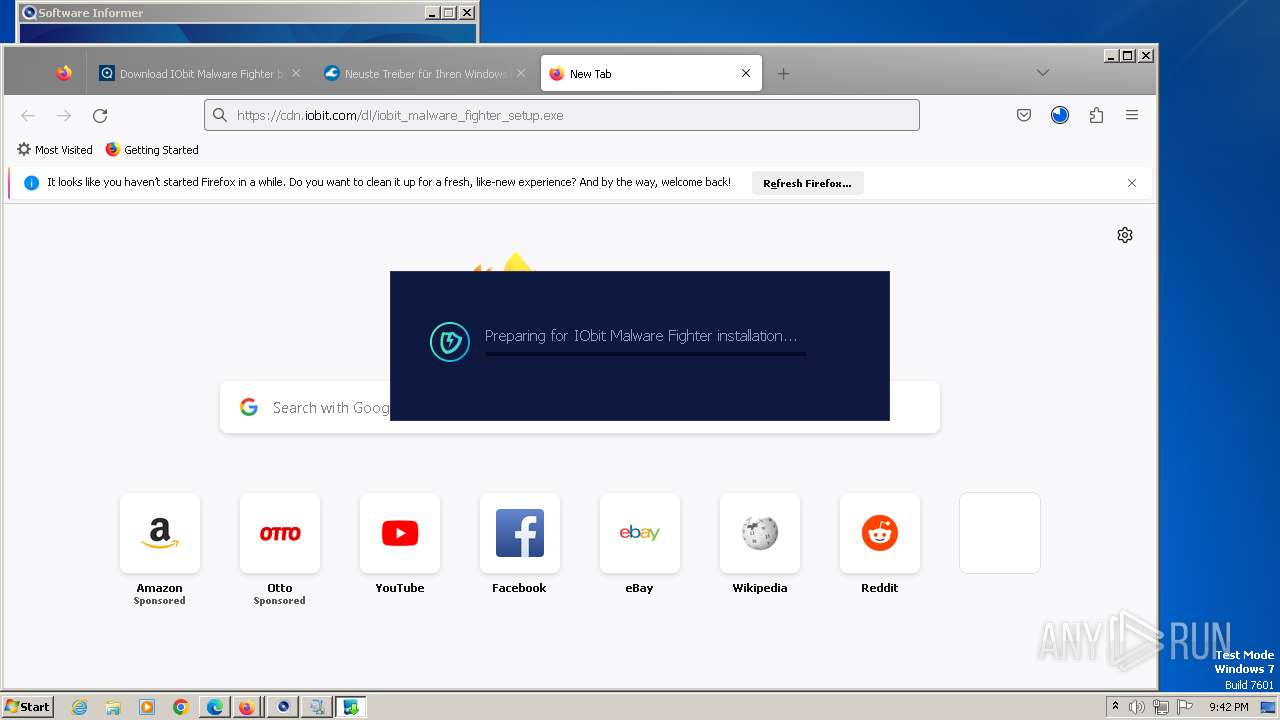This screenshot has height=720, width=1280.
Task: Open the network tray icon
Action: [1161, 707]
